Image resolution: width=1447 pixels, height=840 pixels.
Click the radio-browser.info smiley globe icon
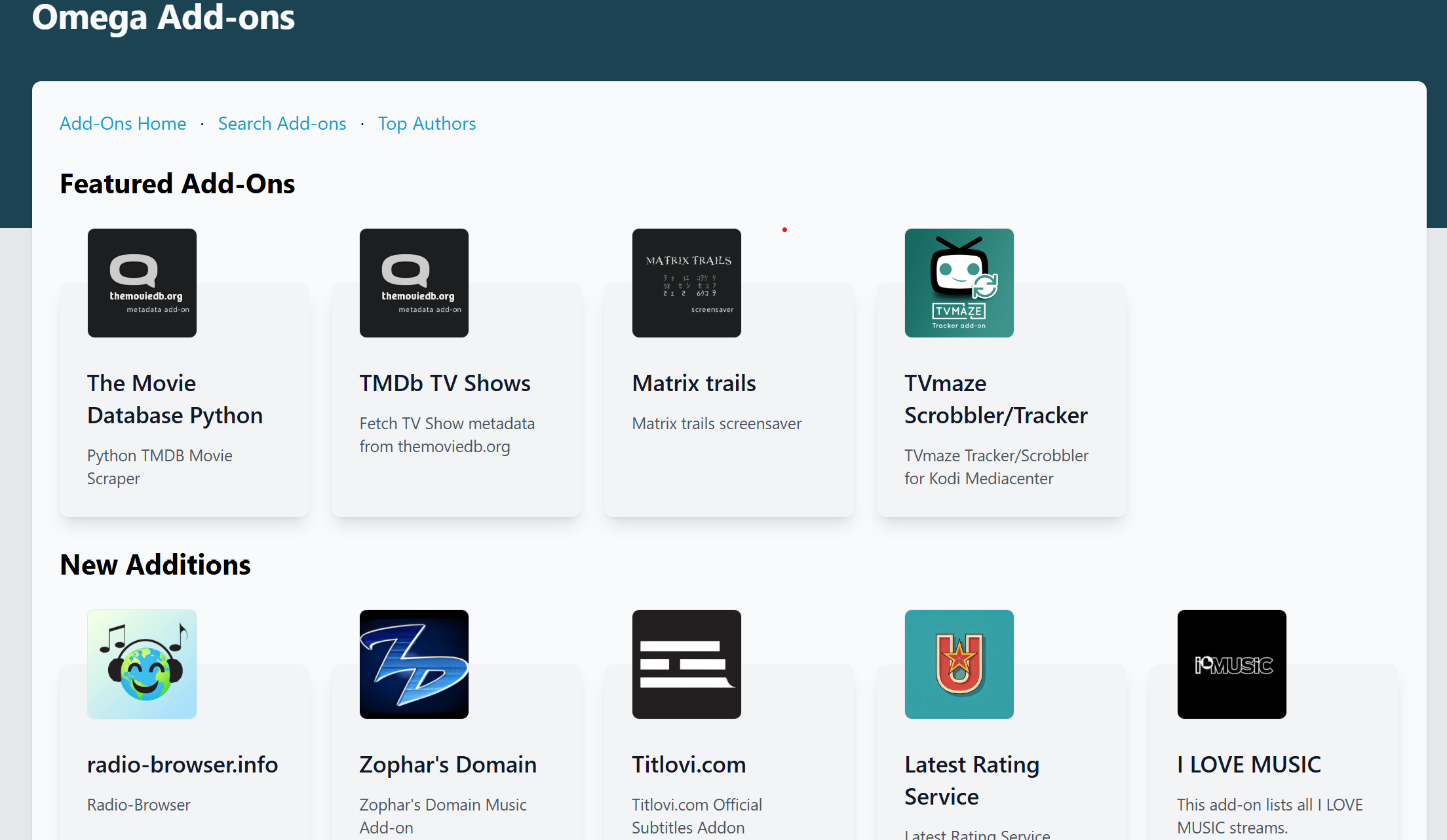[x=142, y=664]
